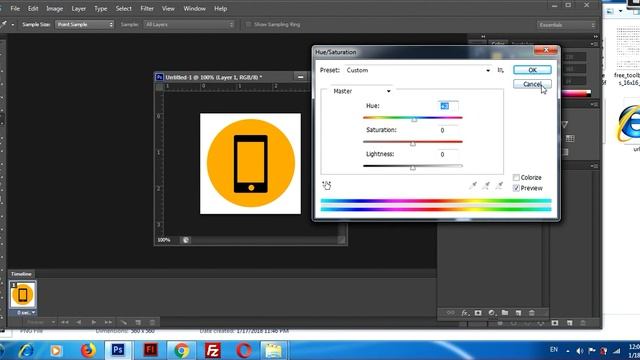Open the Filter menu
Screen dimensions: 640x360
pos(147,9)
